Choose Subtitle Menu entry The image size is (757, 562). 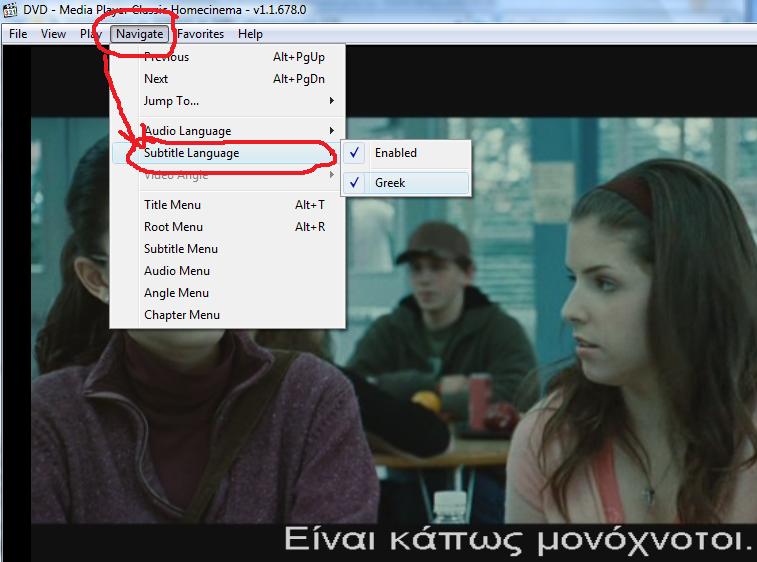pyautogui.click(x=227, y=249)
